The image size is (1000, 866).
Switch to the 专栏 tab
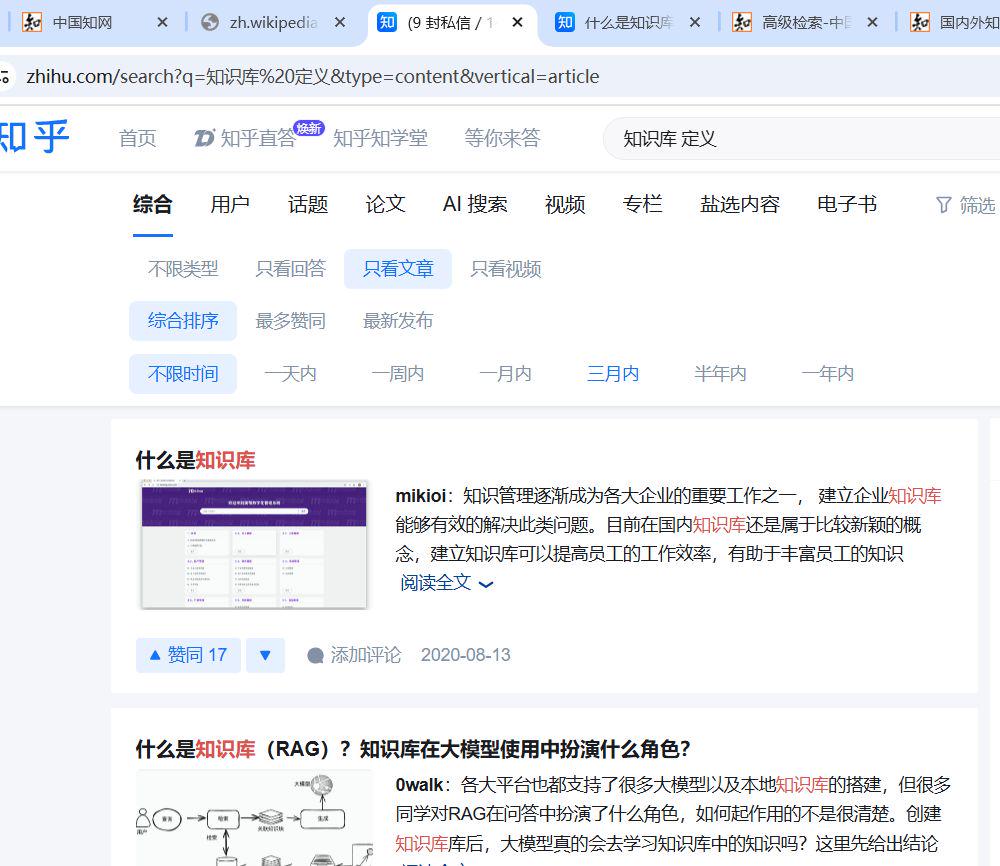642,204
